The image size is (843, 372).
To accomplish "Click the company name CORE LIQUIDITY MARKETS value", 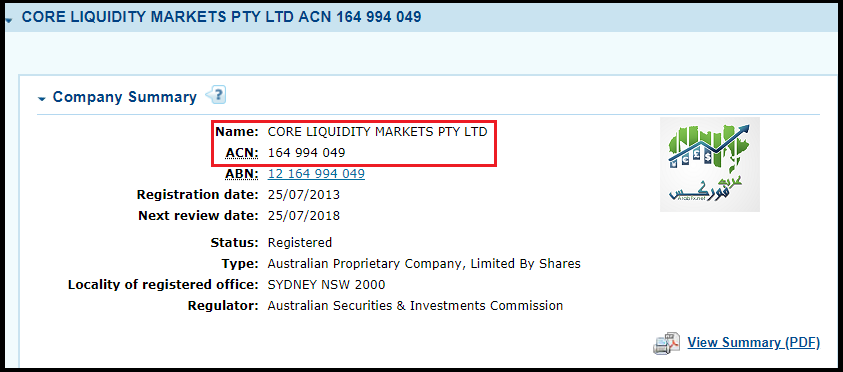I will (x=377, y=132).
